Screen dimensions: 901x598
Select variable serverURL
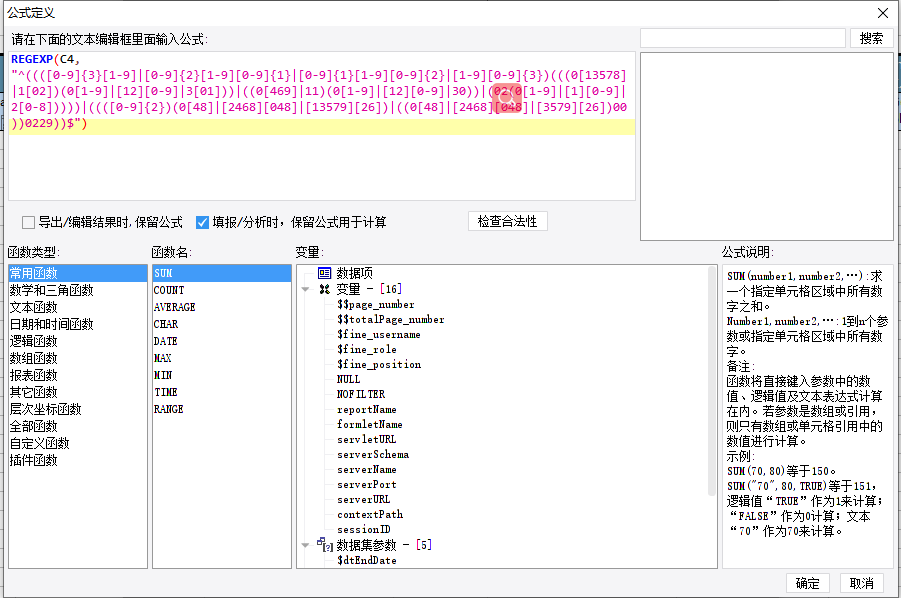click(x=364, y=499)
